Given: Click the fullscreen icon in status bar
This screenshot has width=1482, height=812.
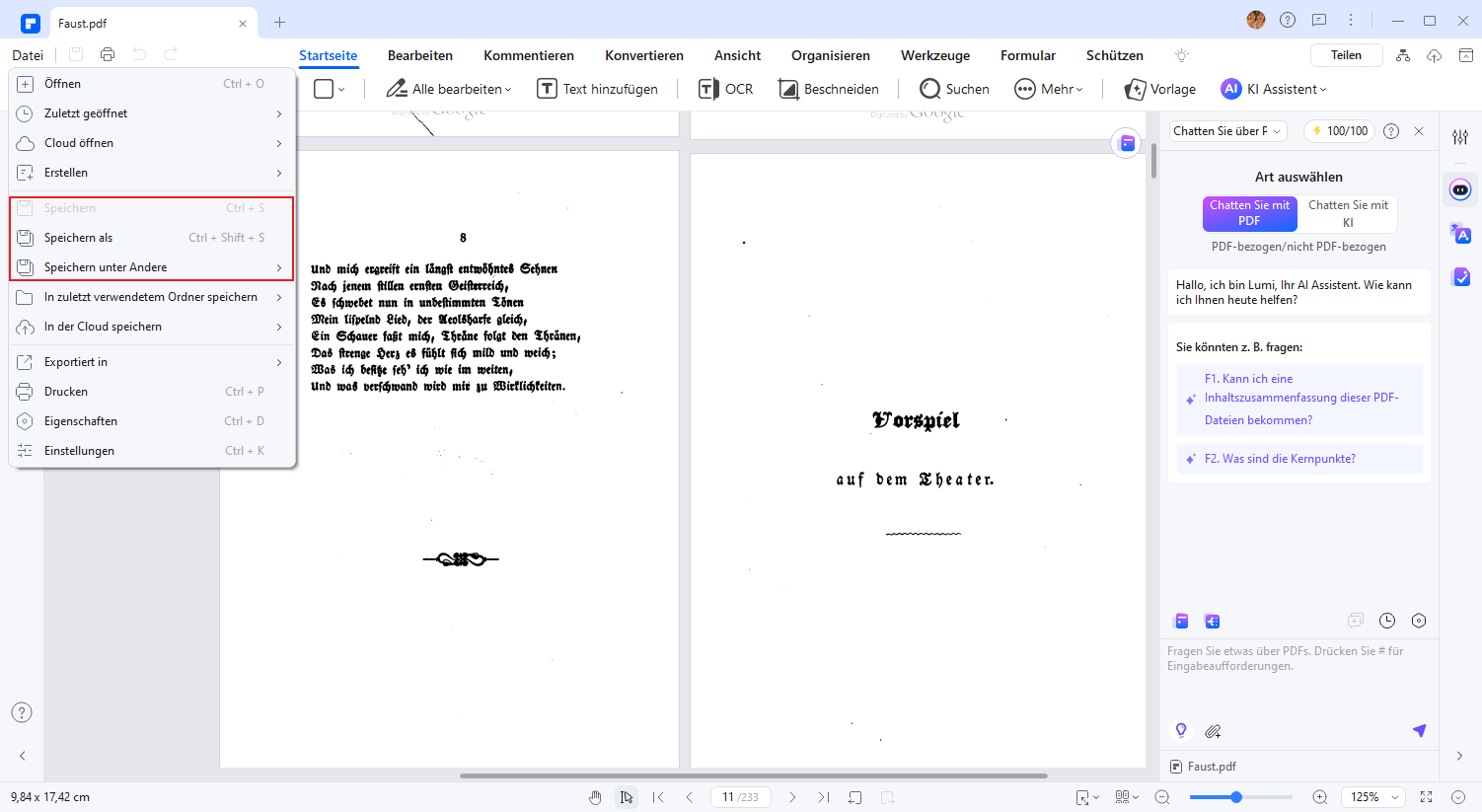Looking at the screenshot, I should click(1426, 797).
